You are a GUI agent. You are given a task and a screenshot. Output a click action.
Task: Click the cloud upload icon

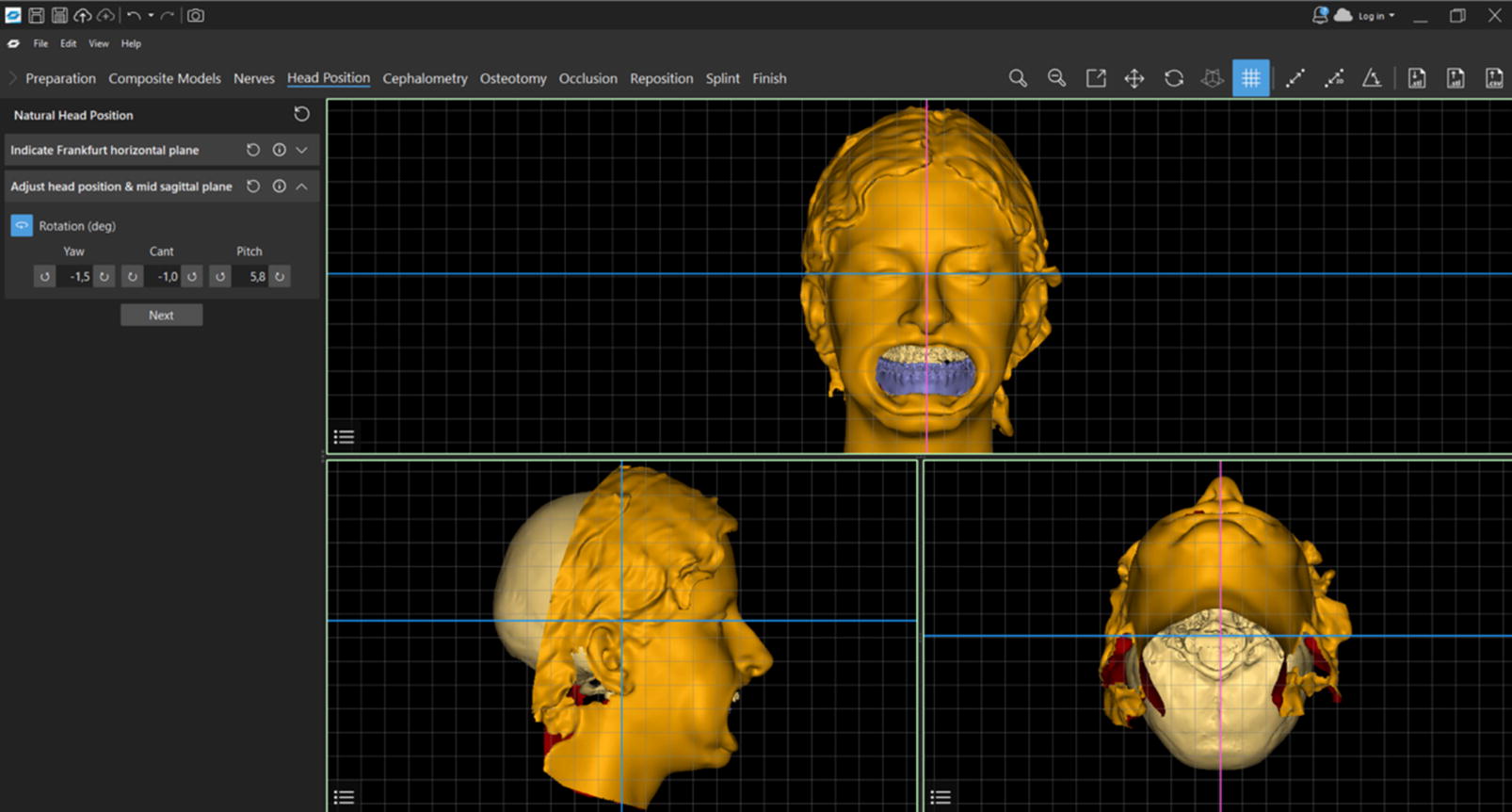click(x=83, y=15)
